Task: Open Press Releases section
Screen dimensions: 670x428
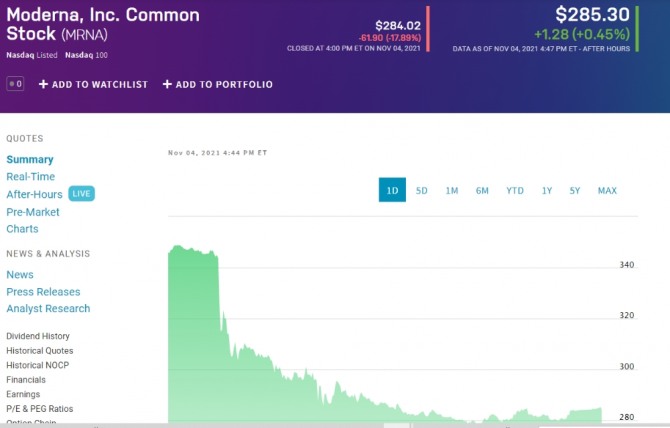Action: [43, 292]
